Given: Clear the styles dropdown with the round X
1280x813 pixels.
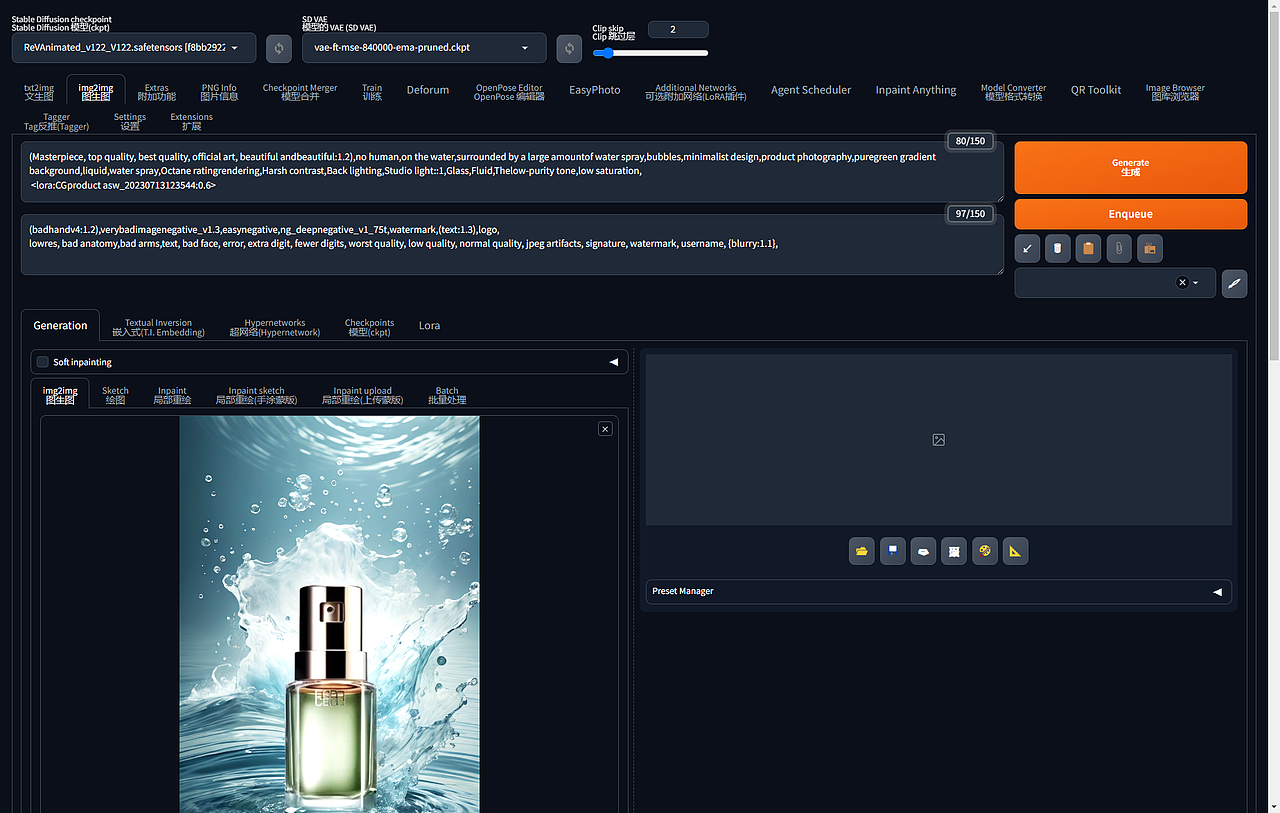Looking at the screenshot, I should [x=1182, y=283].
